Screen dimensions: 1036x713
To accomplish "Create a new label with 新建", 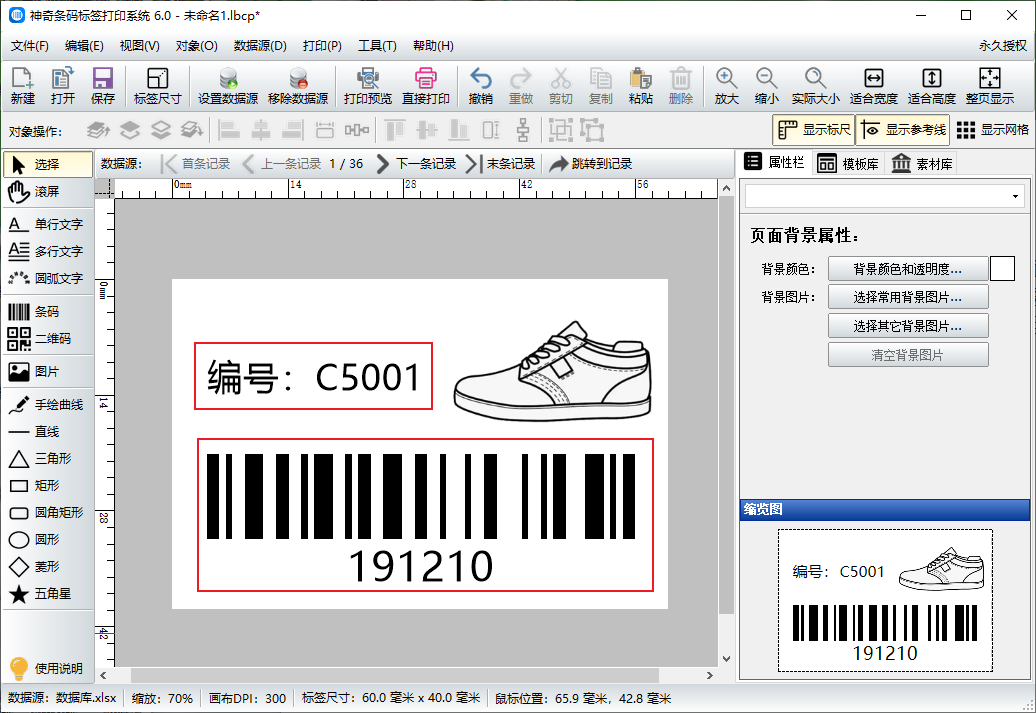I will click(22, 86).
